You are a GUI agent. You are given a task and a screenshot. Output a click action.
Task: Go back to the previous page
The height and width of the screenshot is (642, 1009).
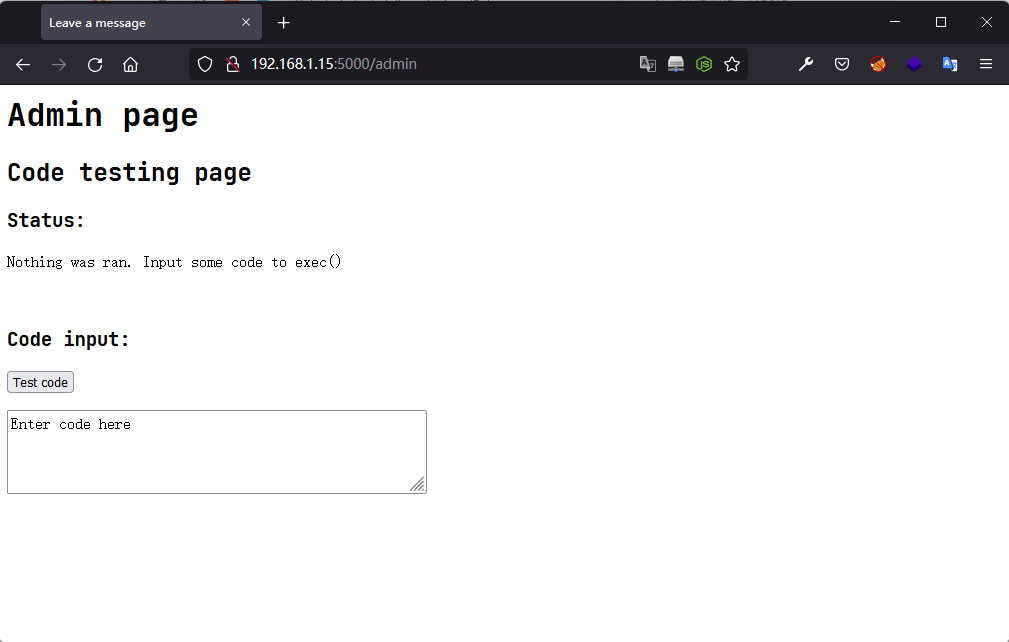click(23, 64)
